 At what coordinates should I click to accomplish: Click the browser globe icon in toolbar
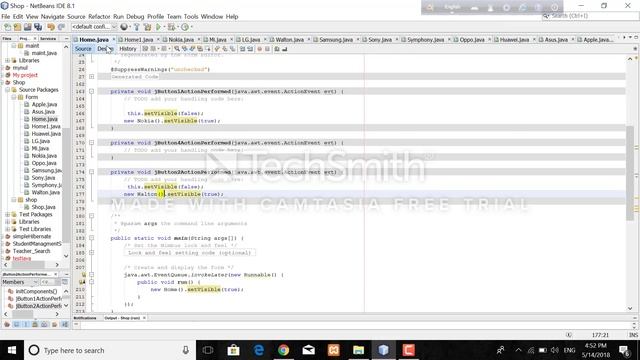tap(124, 27)
